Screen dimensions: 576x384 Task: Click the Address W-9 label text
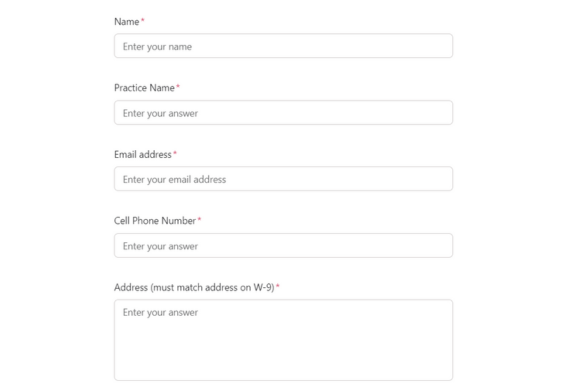pos(194,287)
